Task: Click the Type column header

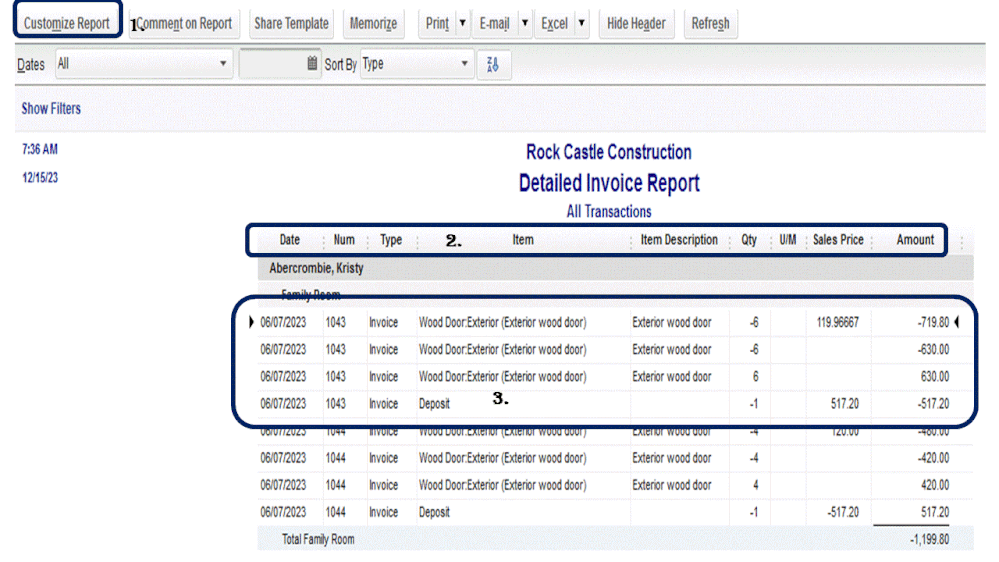Action: coord(391,240)
